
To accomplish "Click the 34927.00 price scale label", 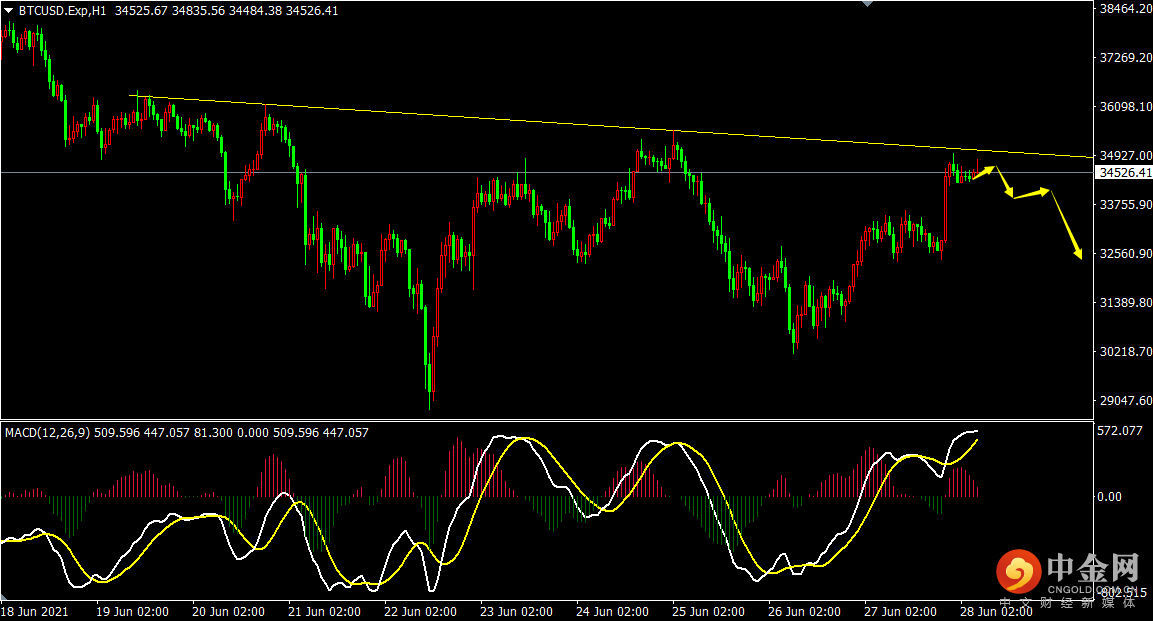I will tap(1125, 156).
